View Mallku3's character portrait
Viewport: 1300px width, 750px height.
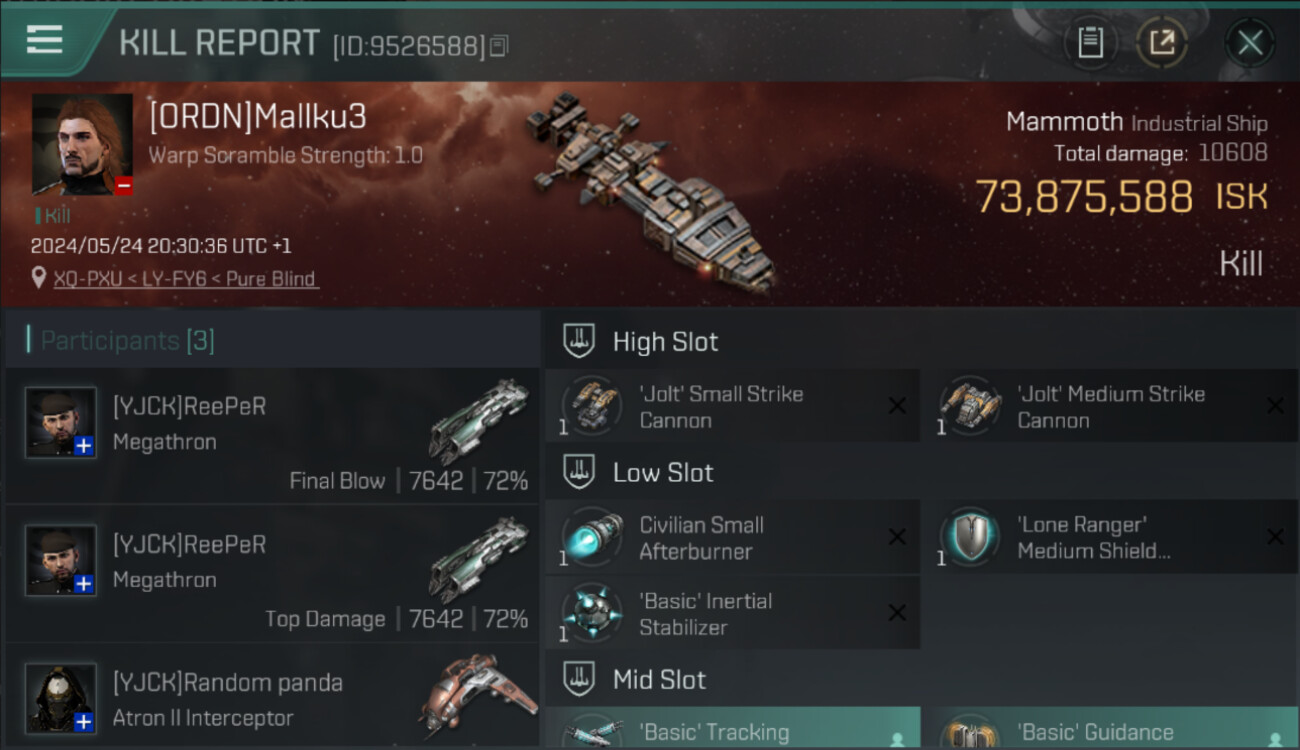[x=82, y=145]
